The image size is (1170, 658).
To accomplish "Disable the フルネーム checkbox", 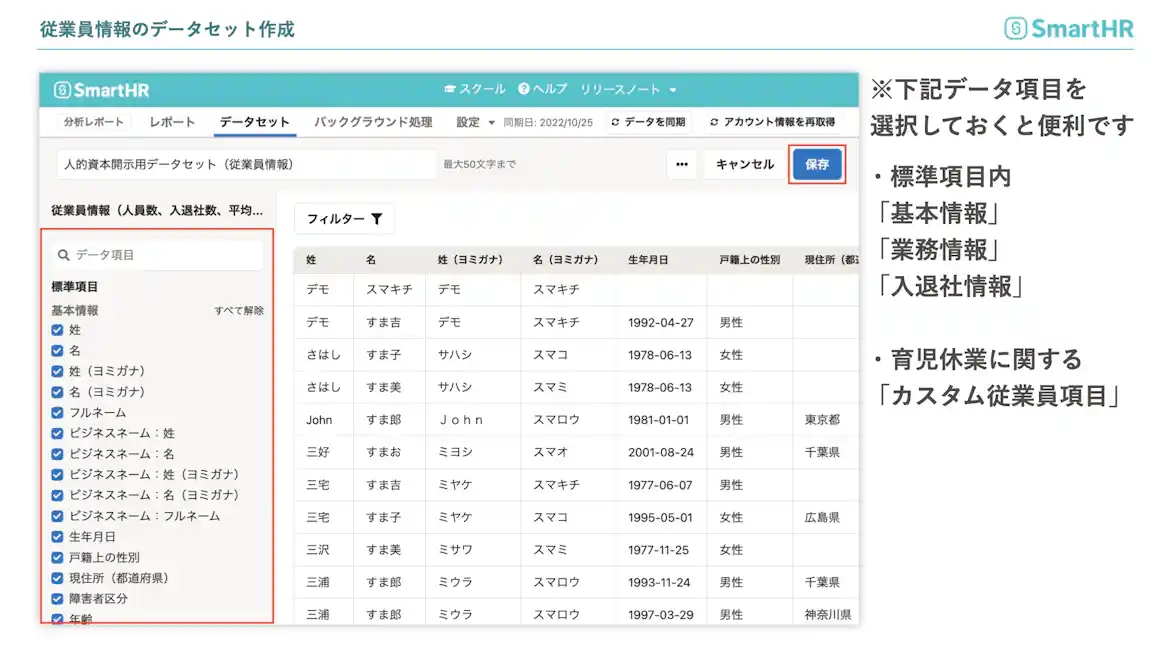I will [x=57, y=412].
